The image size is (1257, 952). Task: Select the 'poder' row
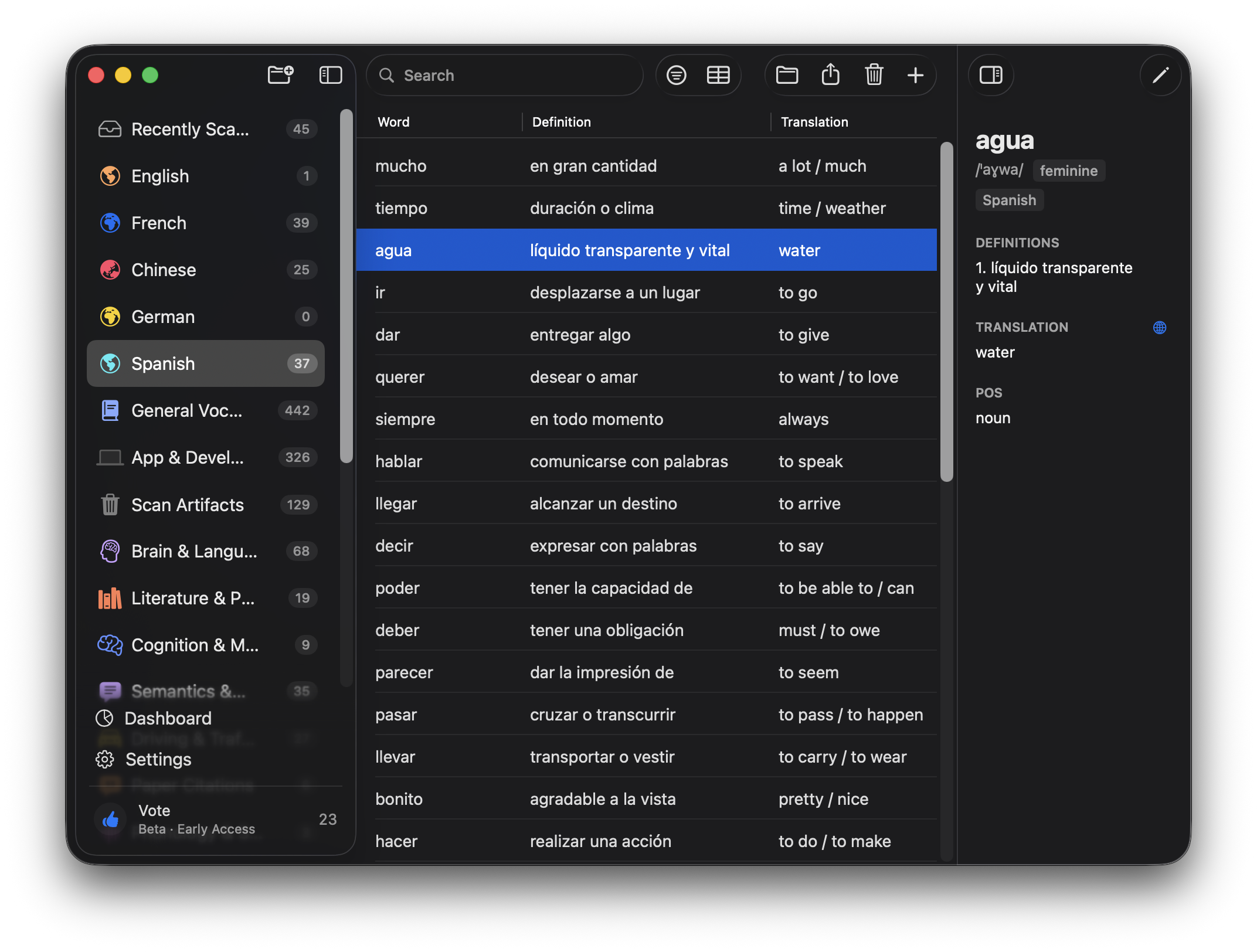coord(647,588)
